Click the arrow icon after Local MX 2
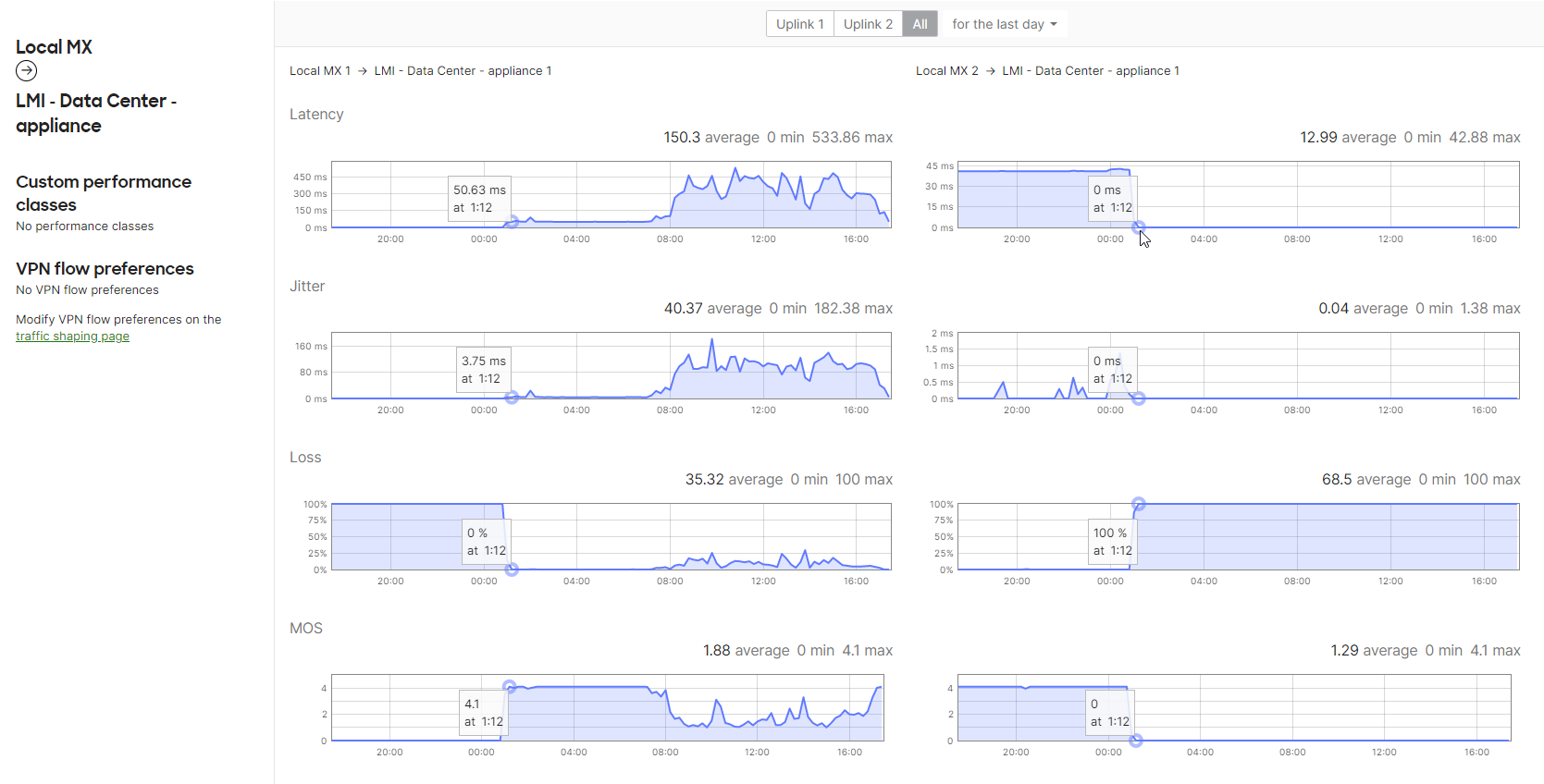 (x=990, y=71)
